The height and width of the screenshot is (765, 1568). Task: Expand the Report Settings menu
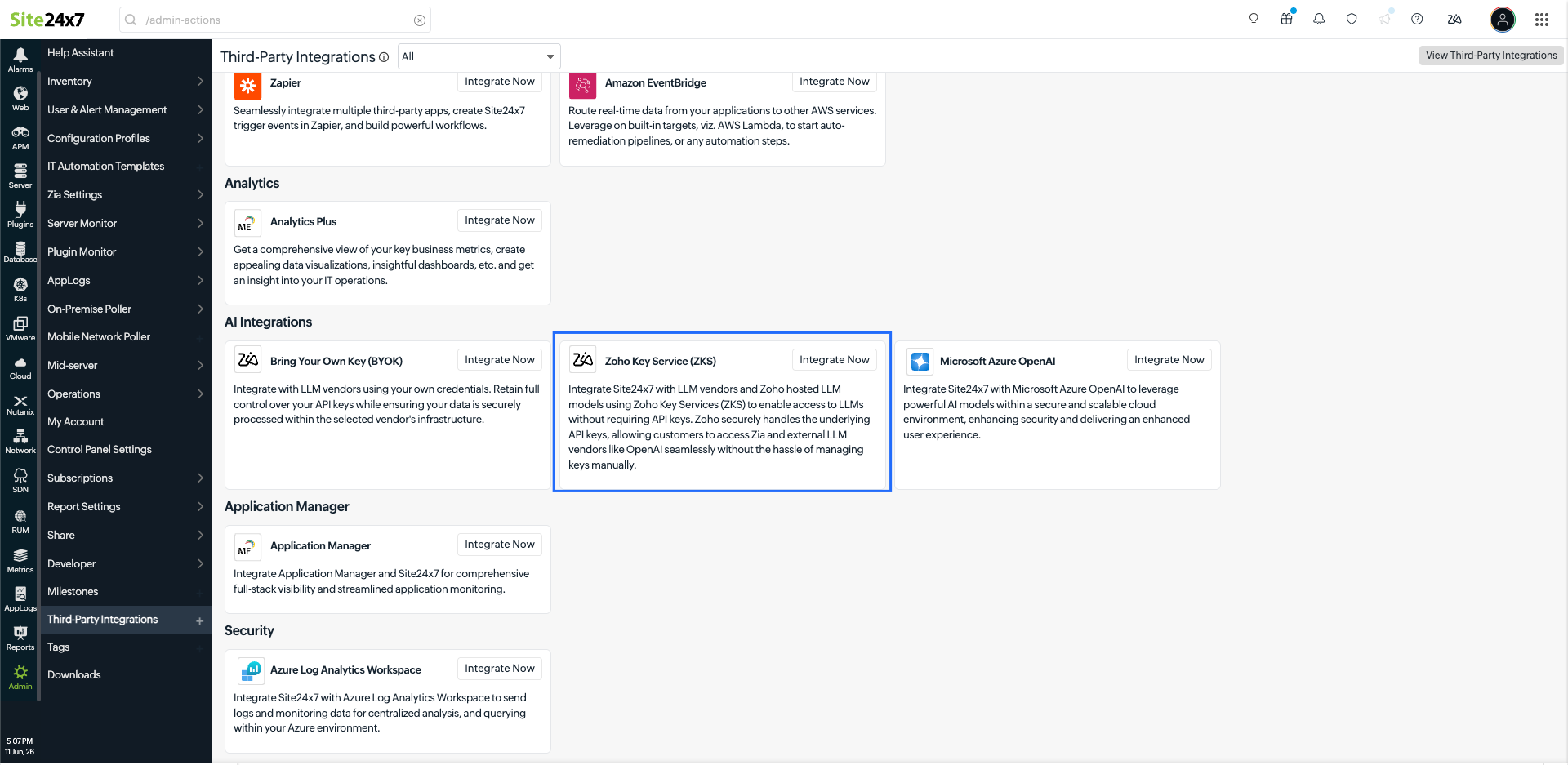coord(125,506)
